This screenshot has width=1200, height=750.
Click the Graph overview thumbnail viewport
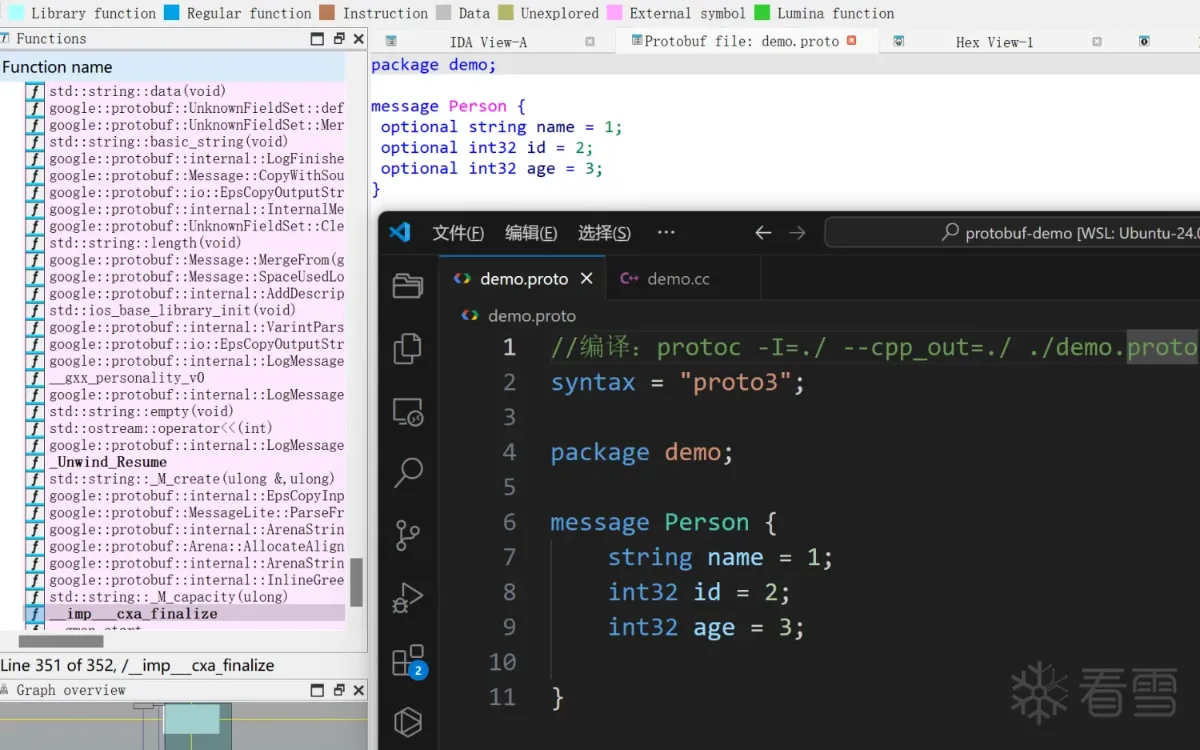(x=192, y=720)
